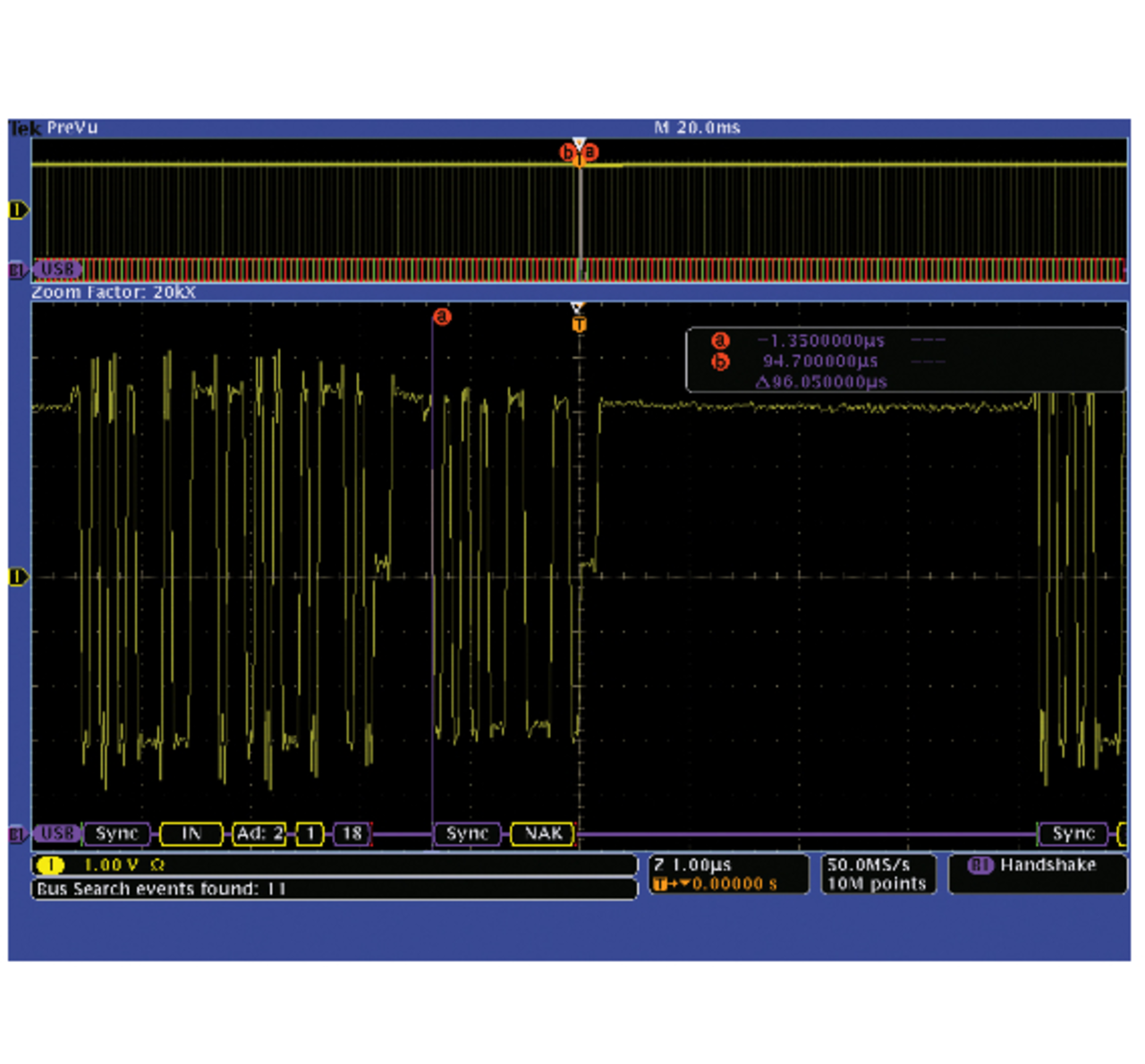The width and height of the screenshot is (1145, 1064).
Task: Click the yellow channel 1 badge next to 1.00 V
Action: [51, 865]
